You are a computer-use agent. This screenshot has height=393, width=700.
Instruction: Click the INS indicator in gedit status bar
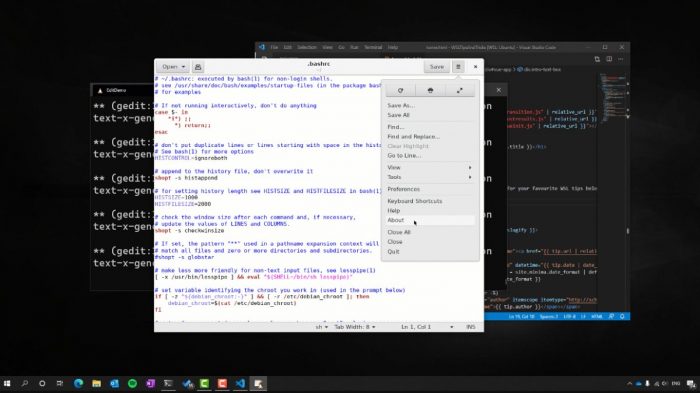[471, 327]
